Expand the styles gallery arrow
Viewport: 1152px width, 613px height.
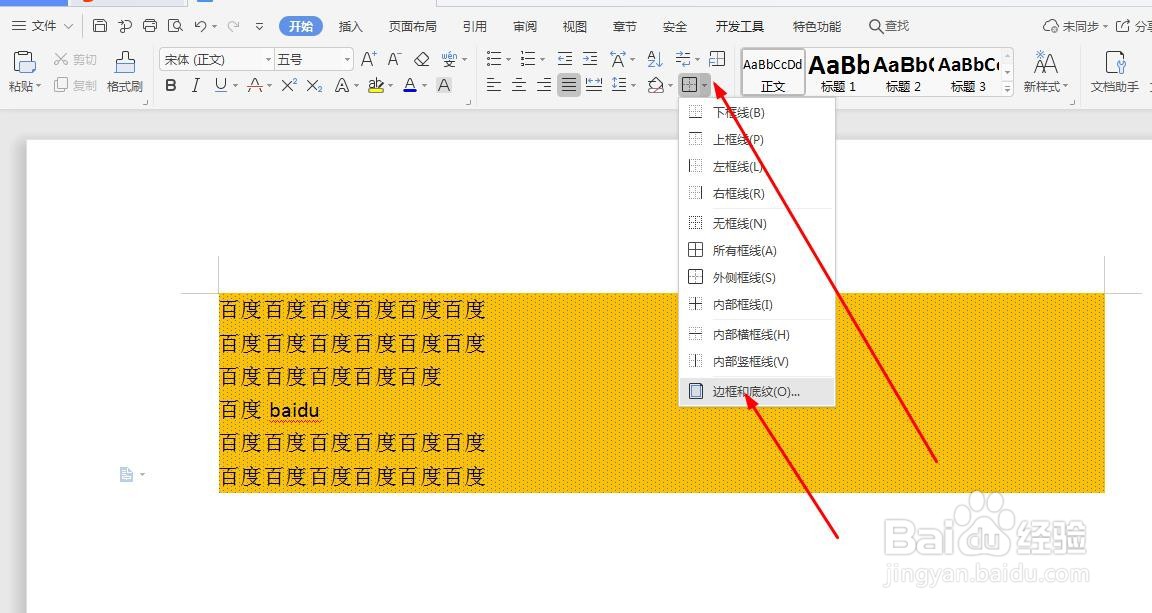click(1008, 87)
